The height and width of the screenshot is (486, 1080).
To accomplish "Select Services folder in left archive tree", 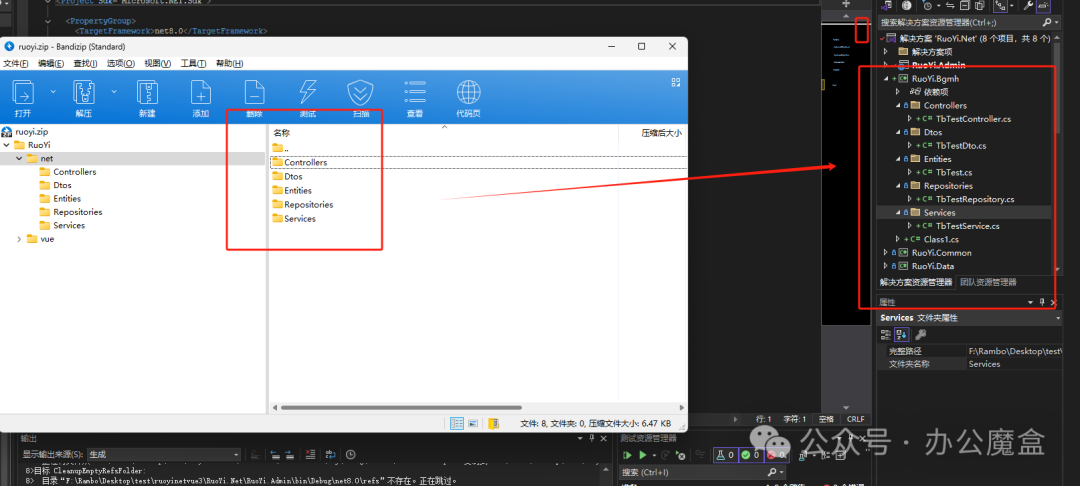I will [x=63, y=225].
